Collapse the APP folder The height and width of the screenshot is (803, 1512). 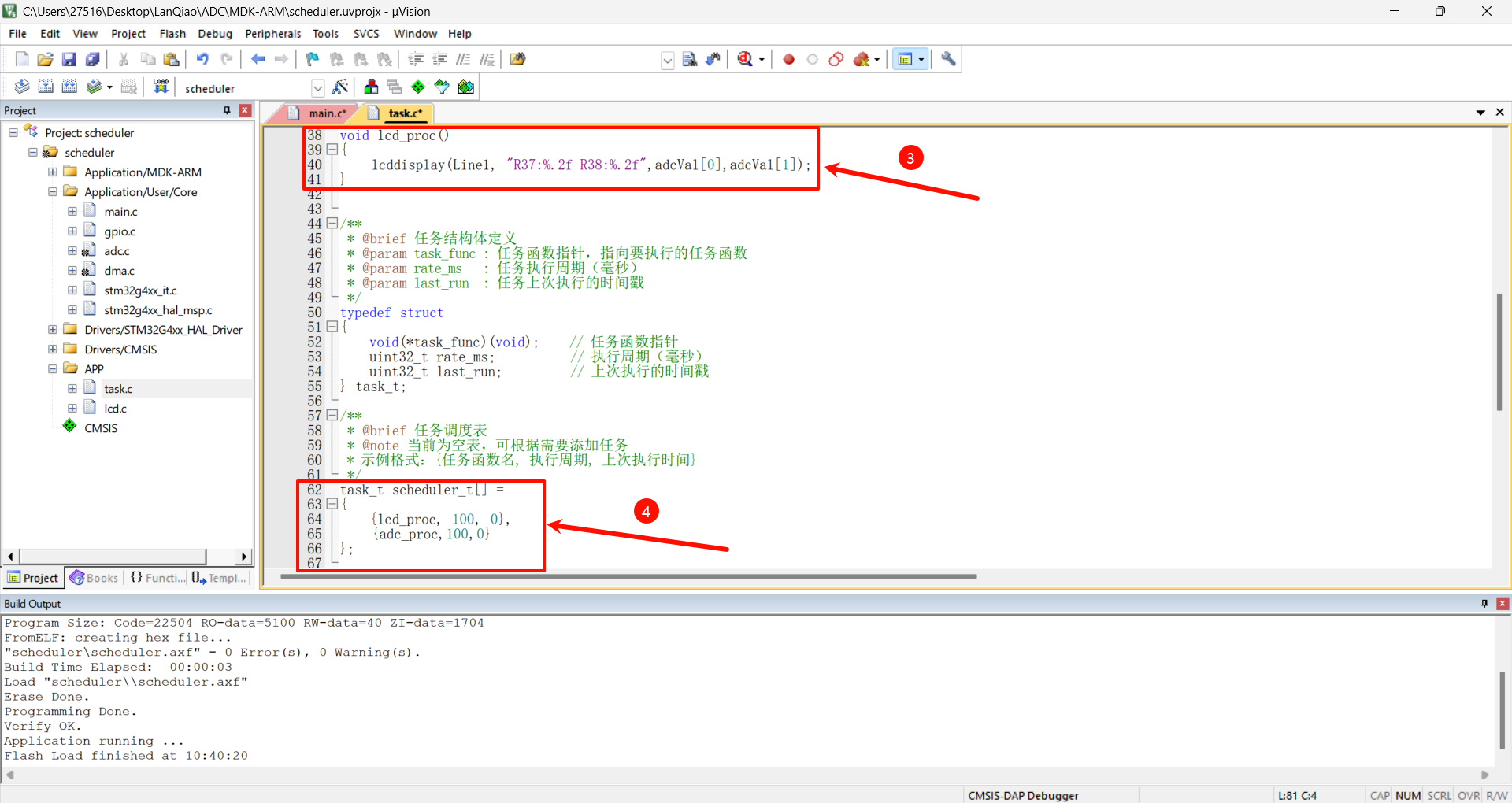click(53, 368)
